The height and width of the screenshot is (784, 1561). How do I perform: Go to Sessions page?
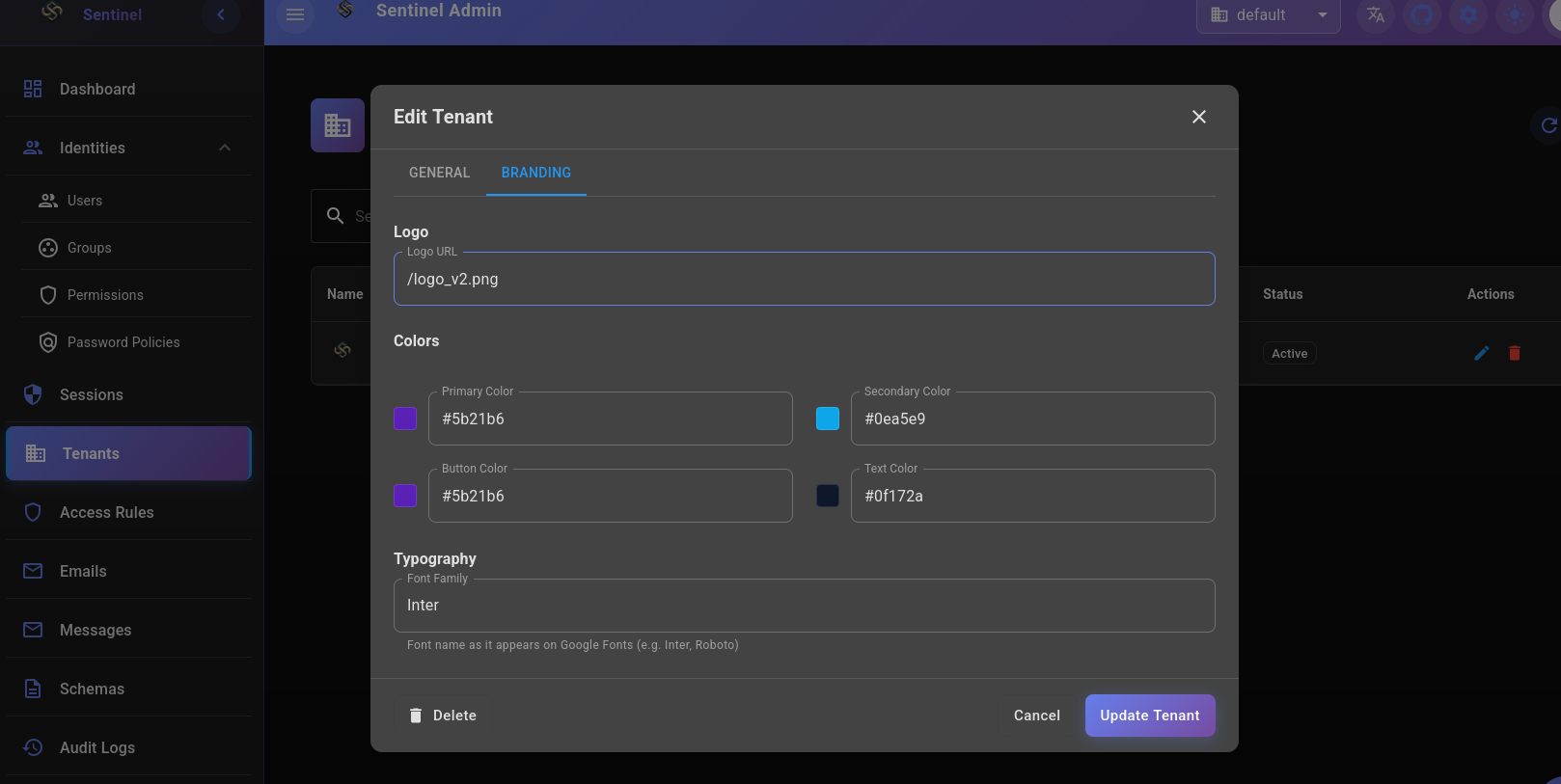tap(128, 394)
